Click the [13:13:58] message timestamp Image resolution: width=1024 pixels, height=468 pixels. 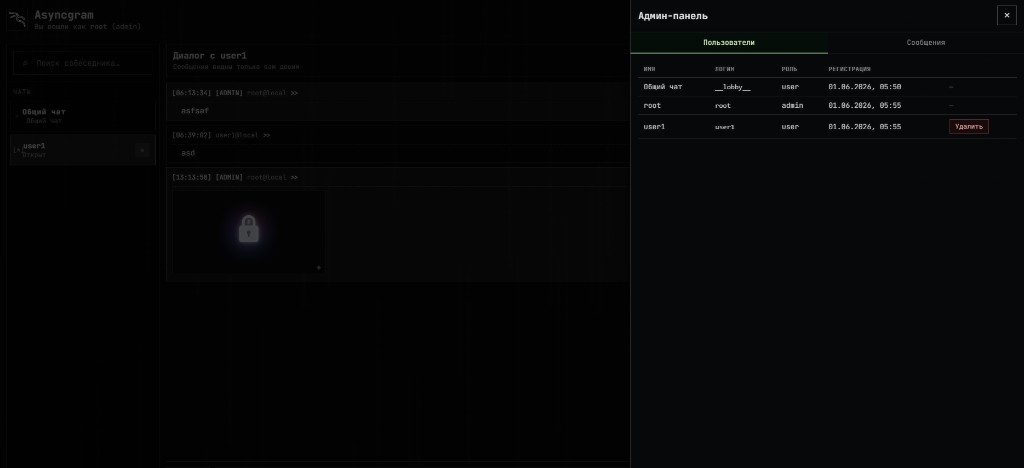pyautogui.click(x=191, y=178)
